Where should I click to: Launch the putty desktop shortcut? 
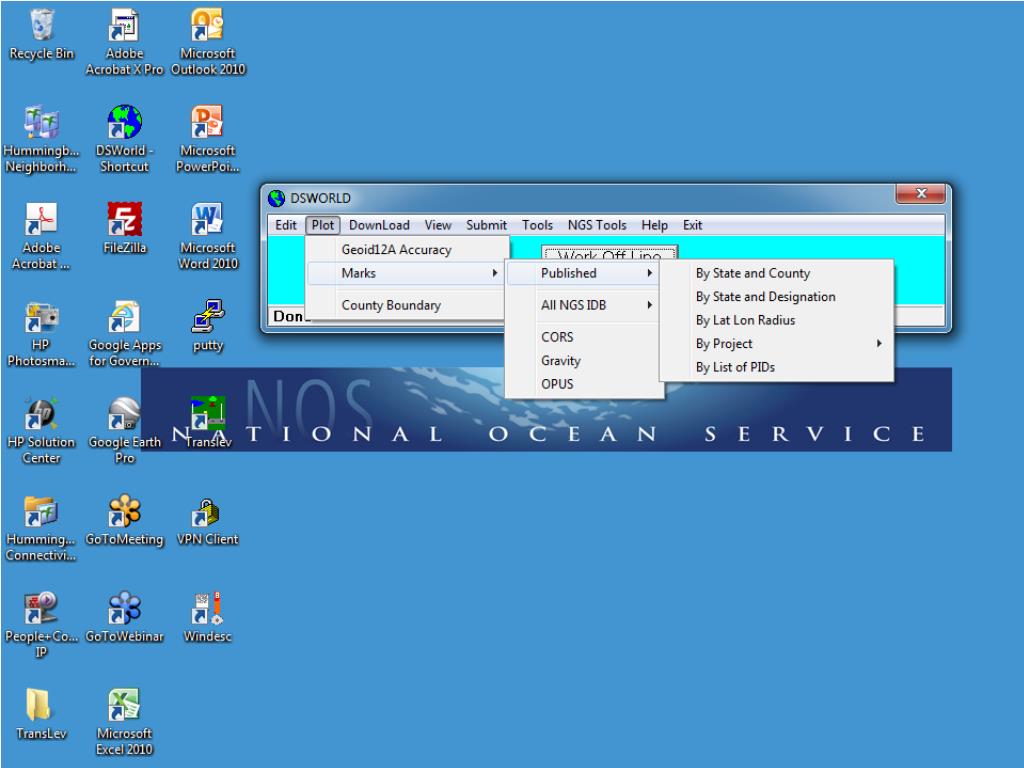(x=208, y=325)
